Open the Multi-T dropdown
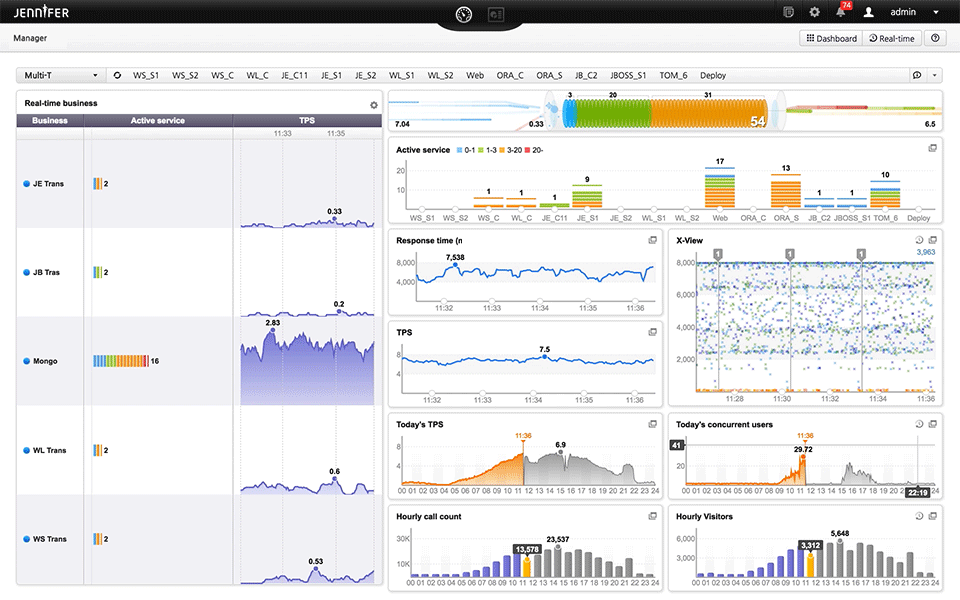The width and height of the screenshot is (960, 600). [x=60, y=75]
